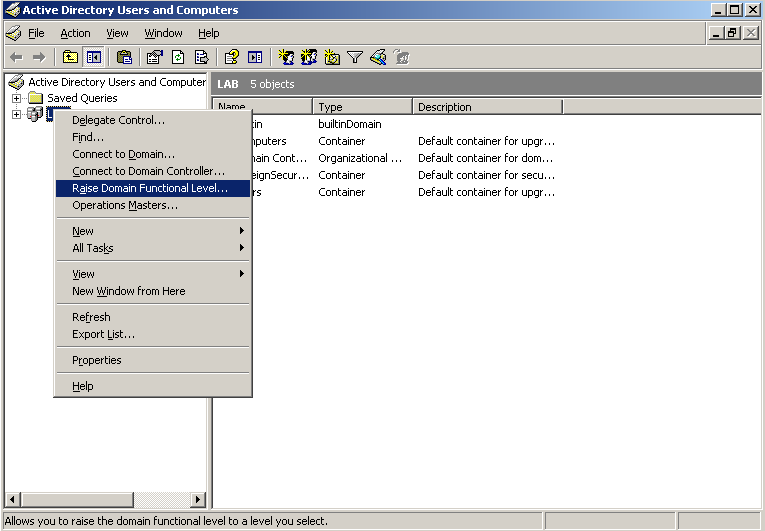This screenshot has height=531, width=765.
Task: Click Refresh in the context menu
Action: (x=153, y=317)
